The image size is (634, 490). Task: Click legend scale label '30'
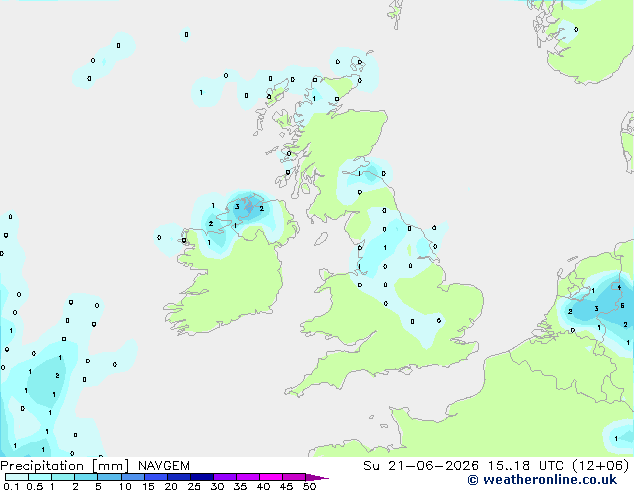pos(217,486)
